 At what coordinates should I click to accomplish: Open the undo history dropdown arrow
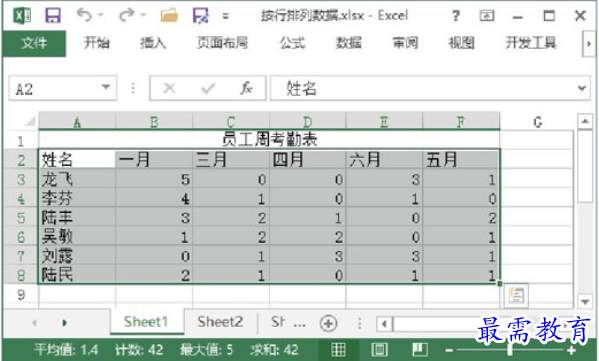click(101, 15)
